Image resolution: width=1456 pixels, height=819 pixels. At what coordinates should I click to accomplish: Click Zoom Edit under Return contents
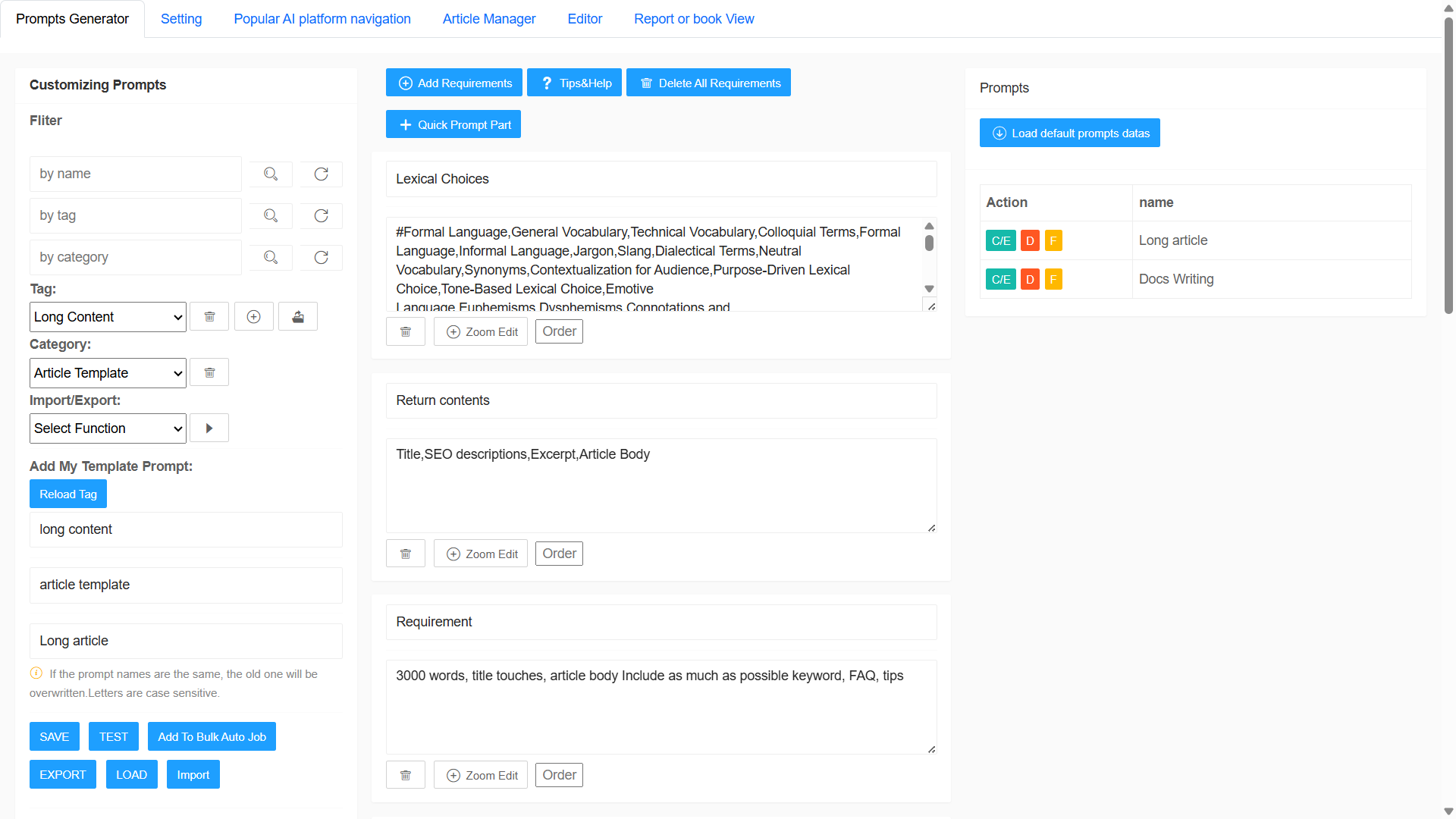pyautogui.click(x=481, y=554)
